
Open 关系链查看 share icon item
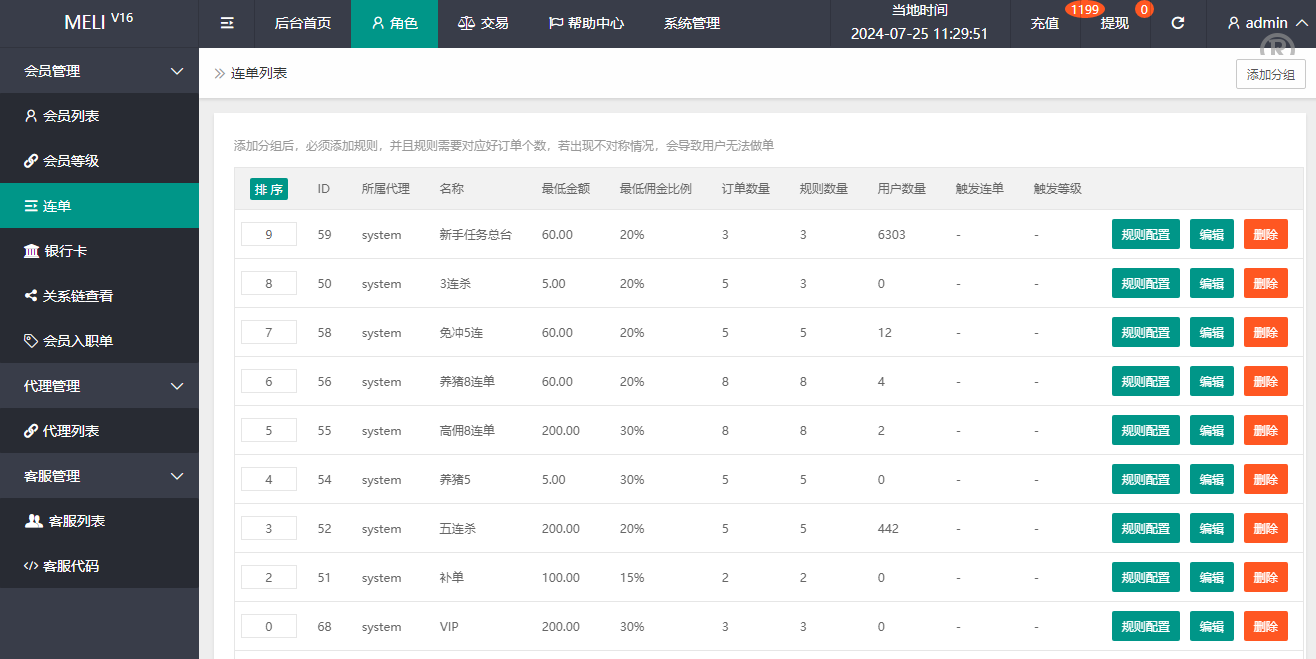(x=68, y=296)
